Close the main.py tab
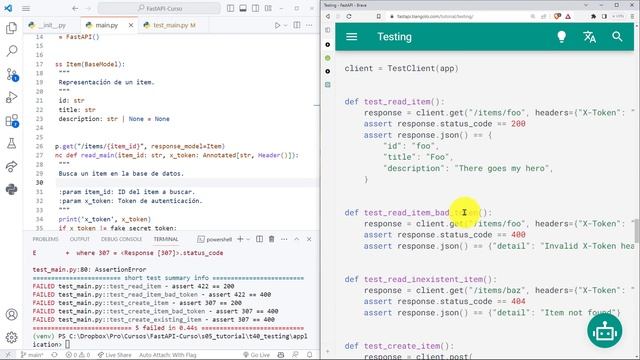Screen dimensions: 640x360 131,25
